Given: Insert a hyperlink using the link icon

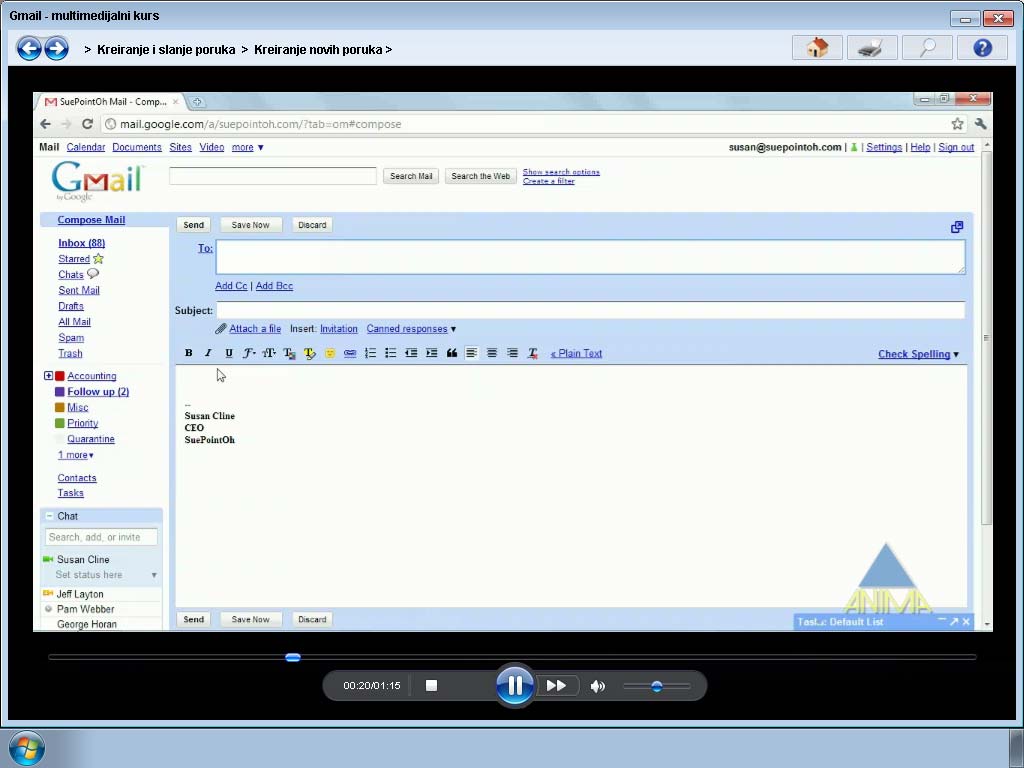Looking at the screenshot, I should point(350,352).
